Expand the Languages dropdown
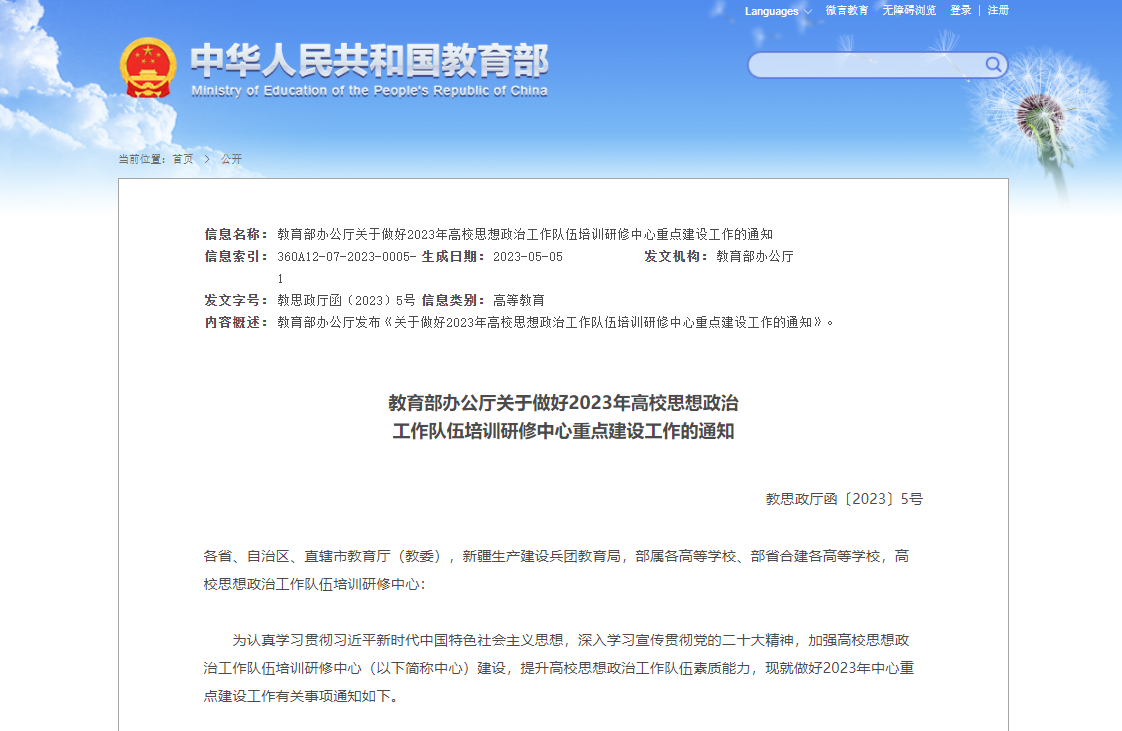1122x731 pixels. tap(777, 11)
